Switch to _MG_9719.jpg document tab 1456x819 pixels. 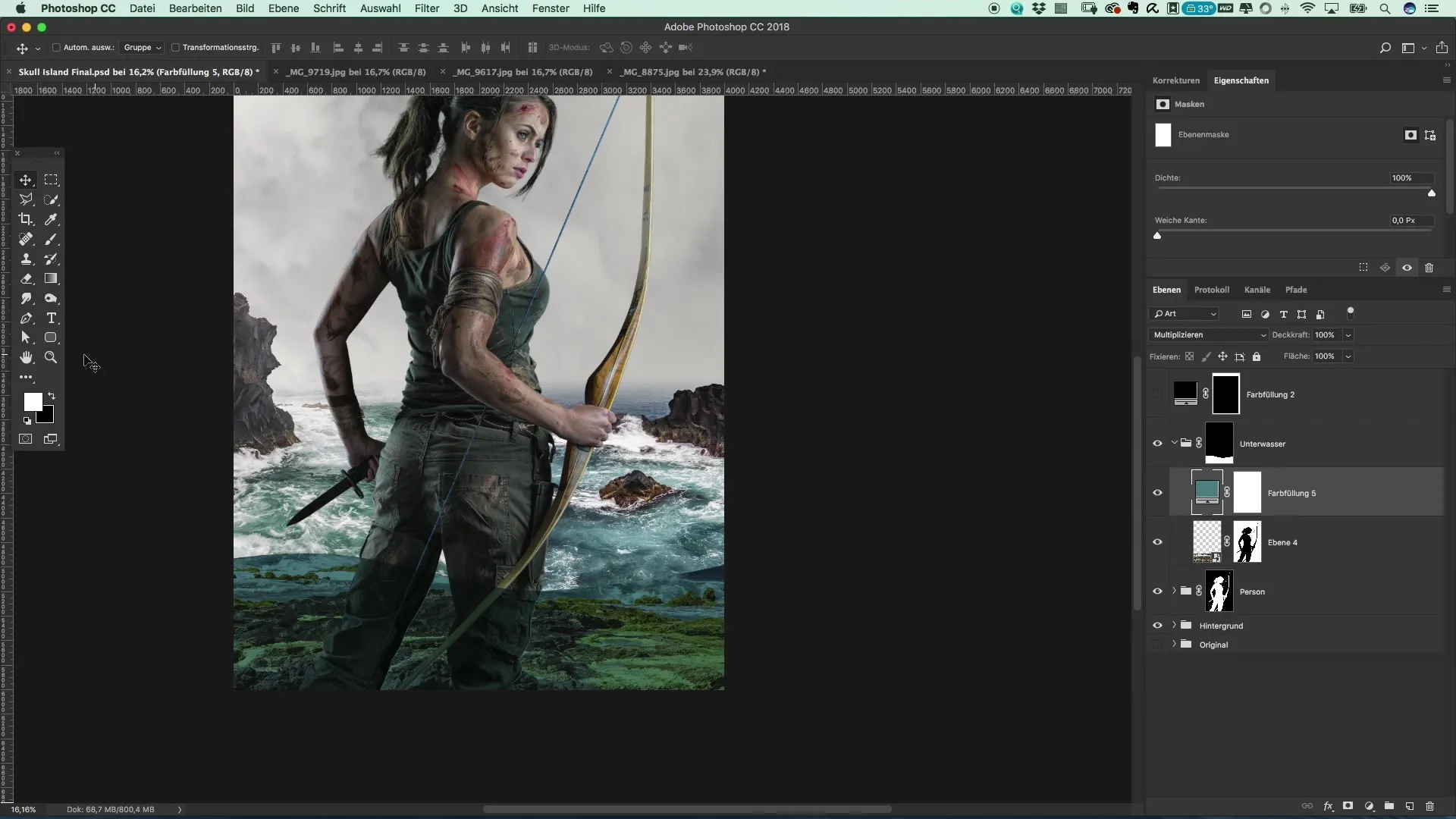pos(356,72)
